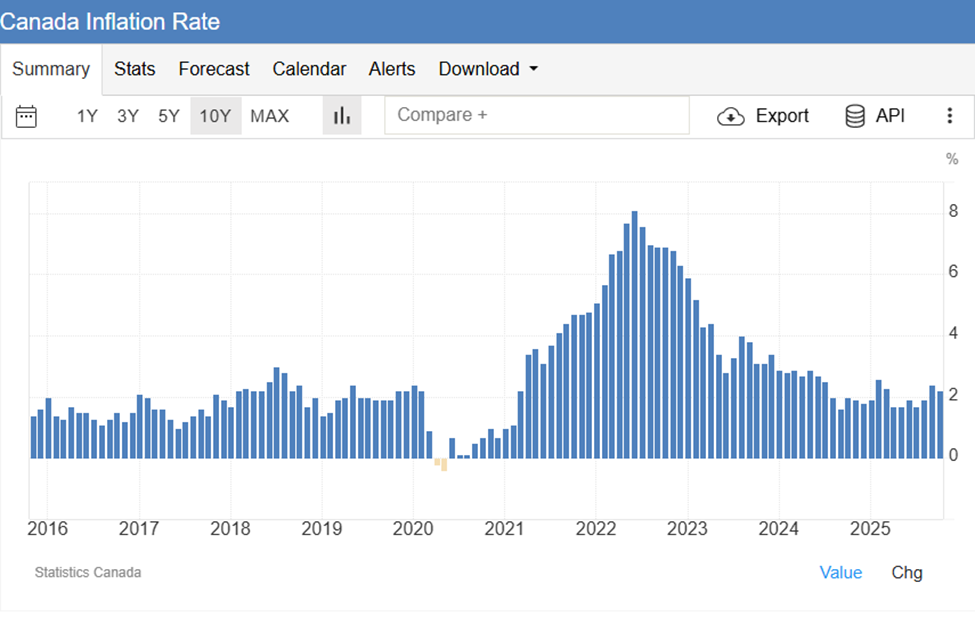This screenshot has height=624, width=975.
Task: Set chart range to 3Y
Action: coord(128,116)
